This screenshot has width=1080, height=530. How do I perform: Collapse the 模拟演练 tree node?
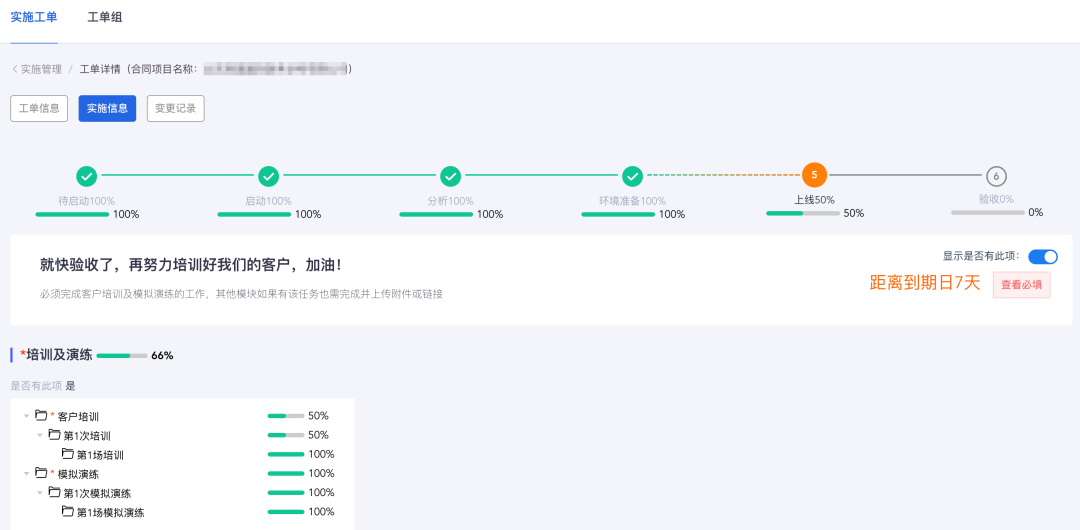pos(27,473)
